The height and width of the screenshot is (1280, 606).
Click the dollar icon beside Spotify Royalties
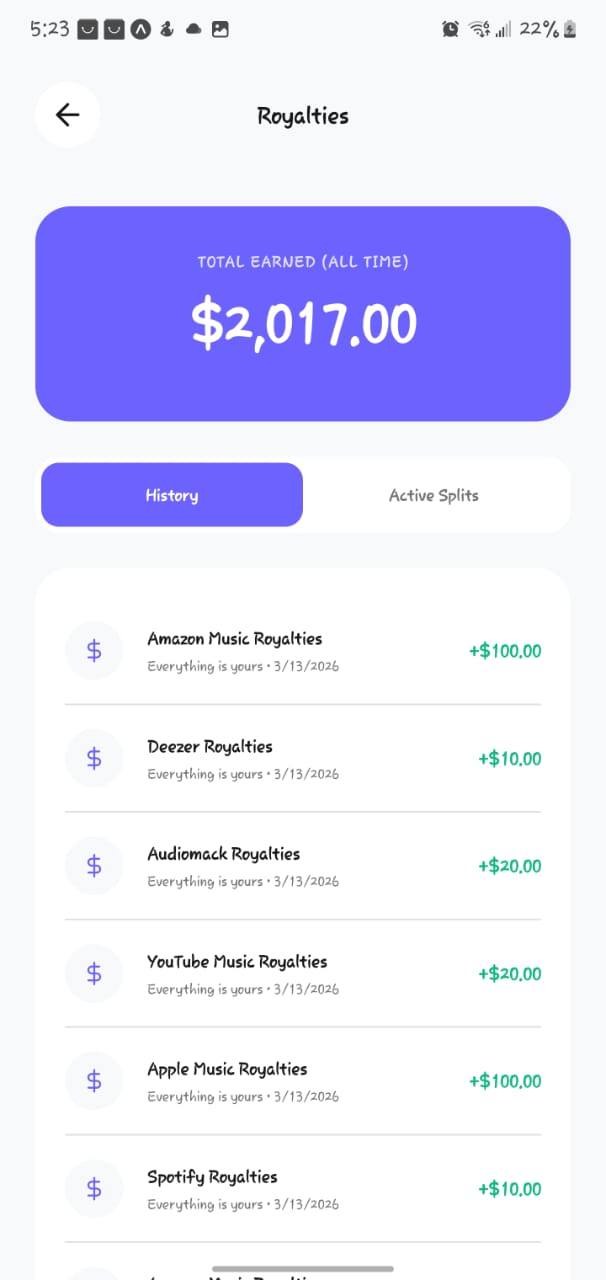point(94,1188)
